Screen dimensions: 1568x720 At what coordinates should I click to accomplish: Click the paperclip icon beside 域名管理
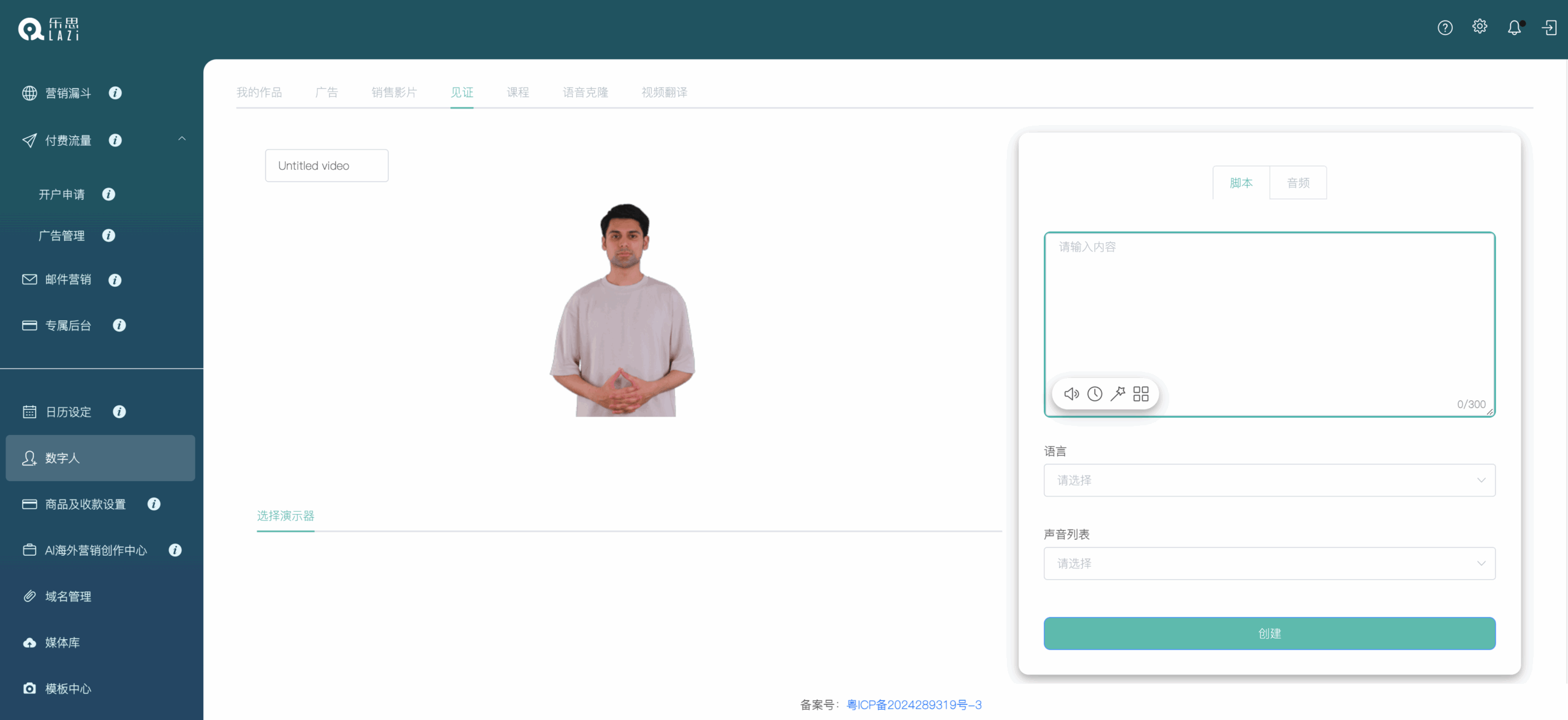point(29,596)
